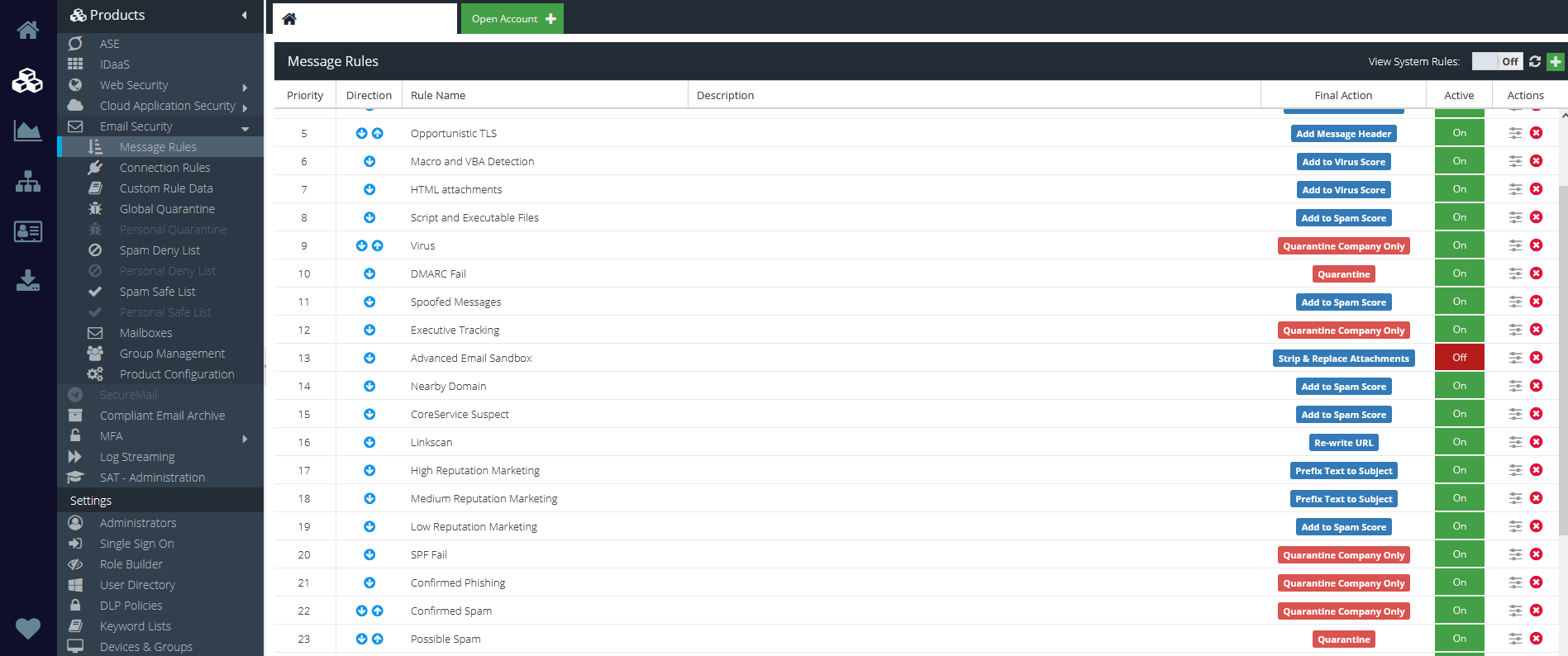Image resolution: width=1568 pixels, height=656 pixels.
Task: Click Add Message Header action for Opportunistic TLS
Action: 1343,134
